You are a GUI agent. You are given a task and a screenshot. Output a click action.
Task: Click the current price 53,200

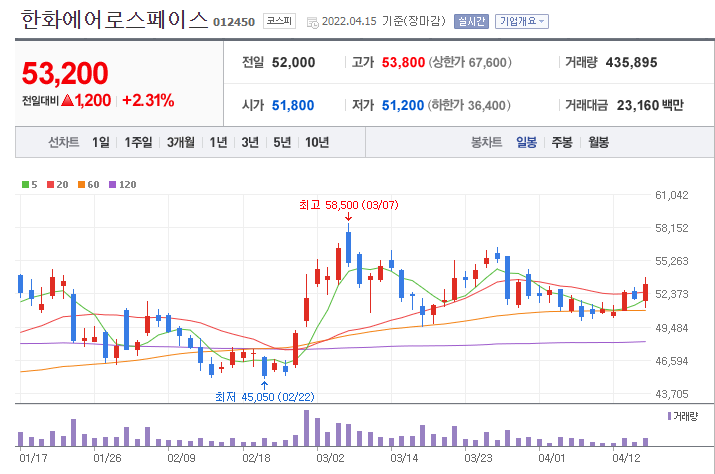click(x=65, y=73)
